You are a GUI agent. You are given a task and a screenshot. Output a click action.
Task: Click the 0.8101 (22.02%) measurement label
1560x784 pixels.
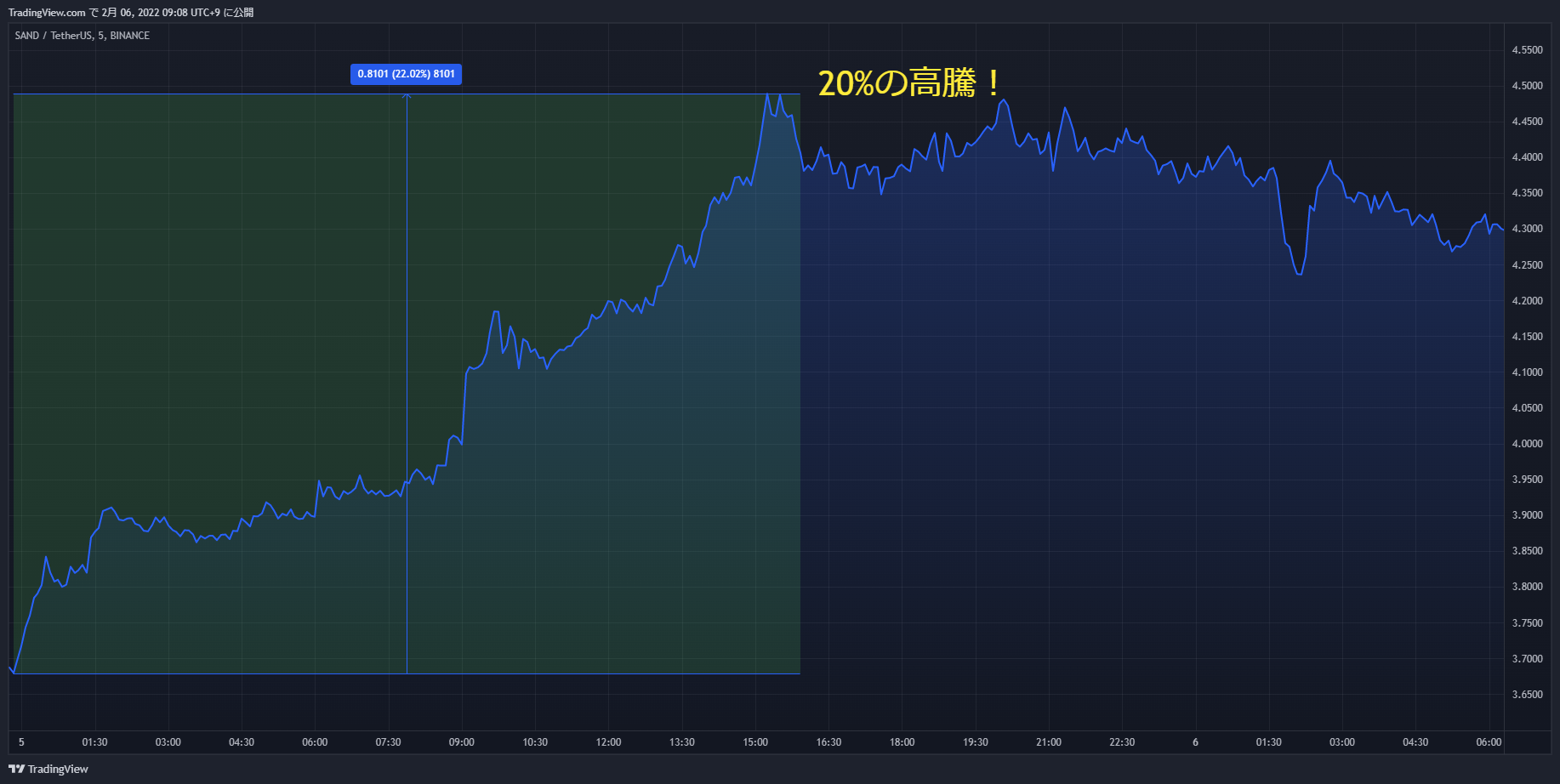pyautogui.click(x=407, y=74)
